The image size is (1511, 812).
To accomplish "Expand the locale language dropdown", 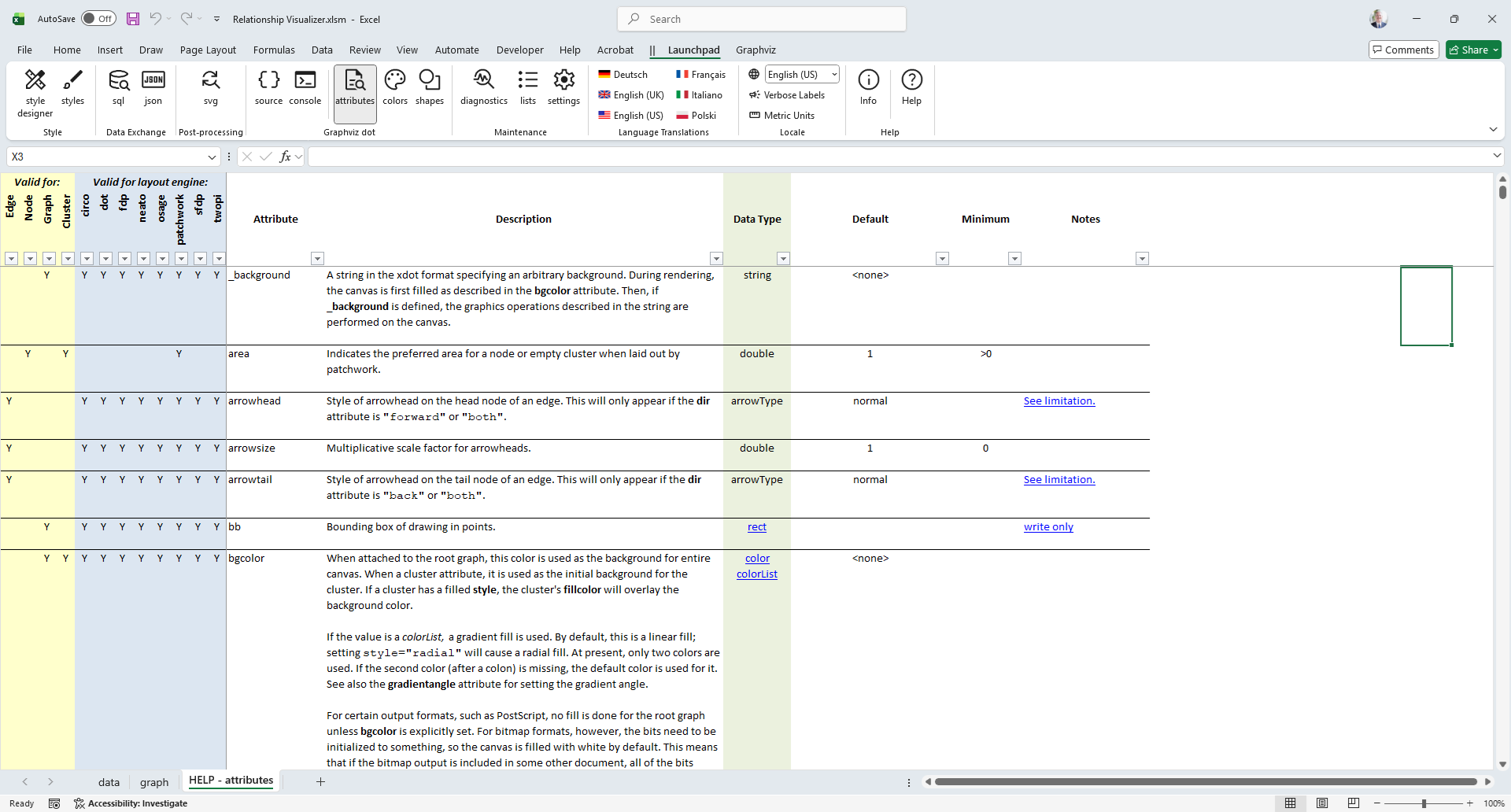I will coord(834,75).
